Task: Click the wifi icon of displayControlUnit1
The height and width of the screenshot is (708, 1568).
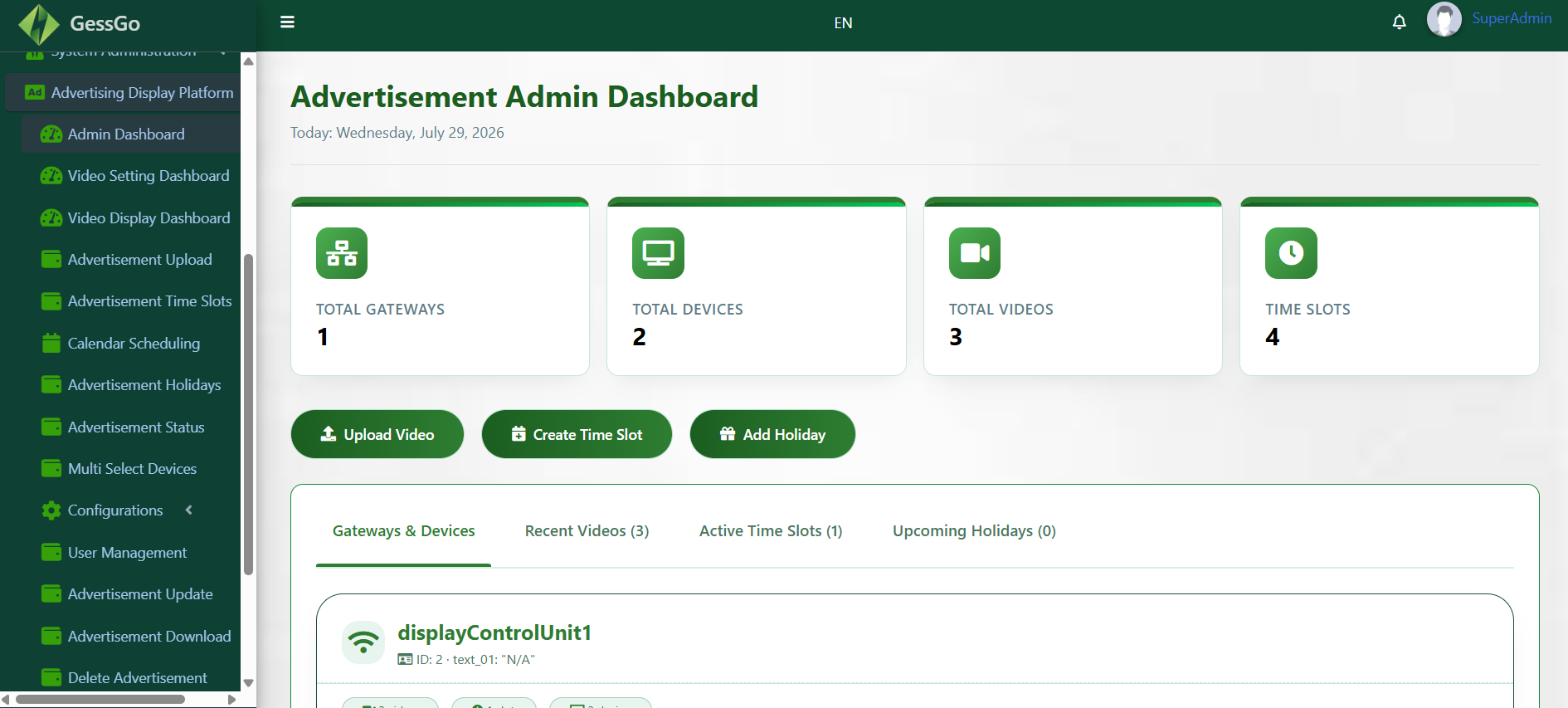Action: pyautogui.click(x=363, y=642)
